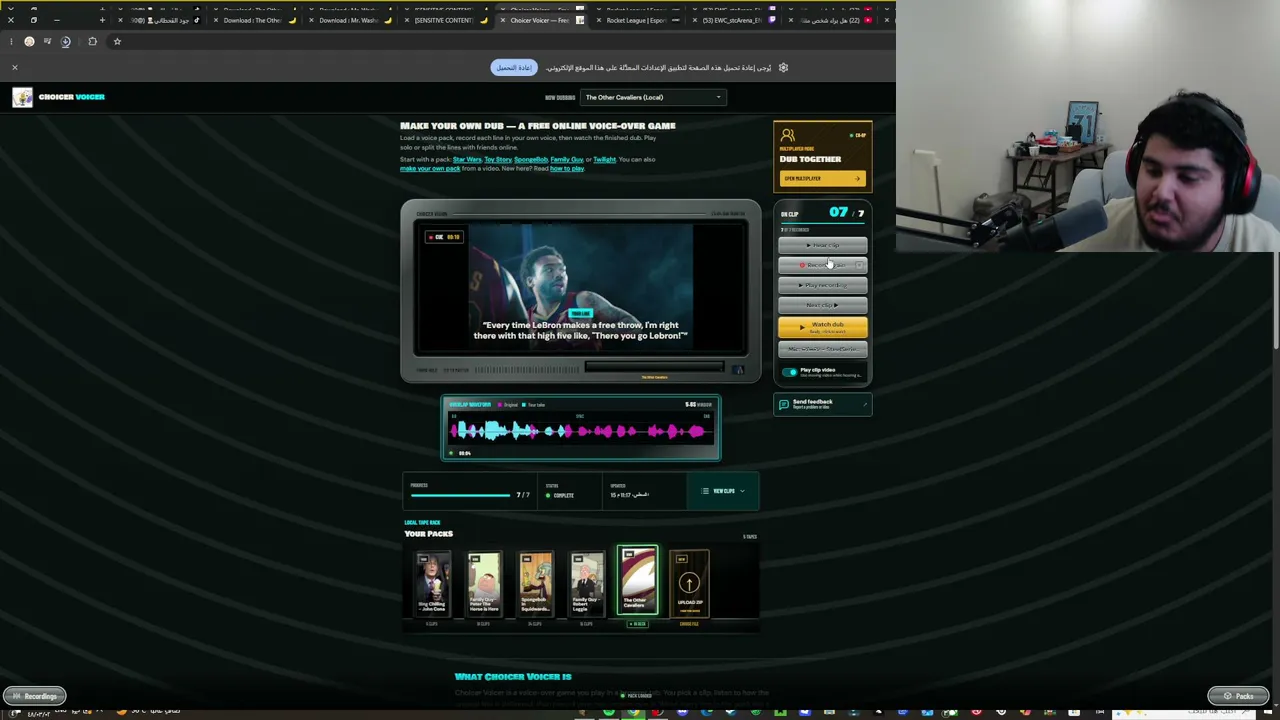Image resolution: width=1280 pixels, height=720 pixels.
Task: Click the Play recording button
Action: click(x=823, y=285)
